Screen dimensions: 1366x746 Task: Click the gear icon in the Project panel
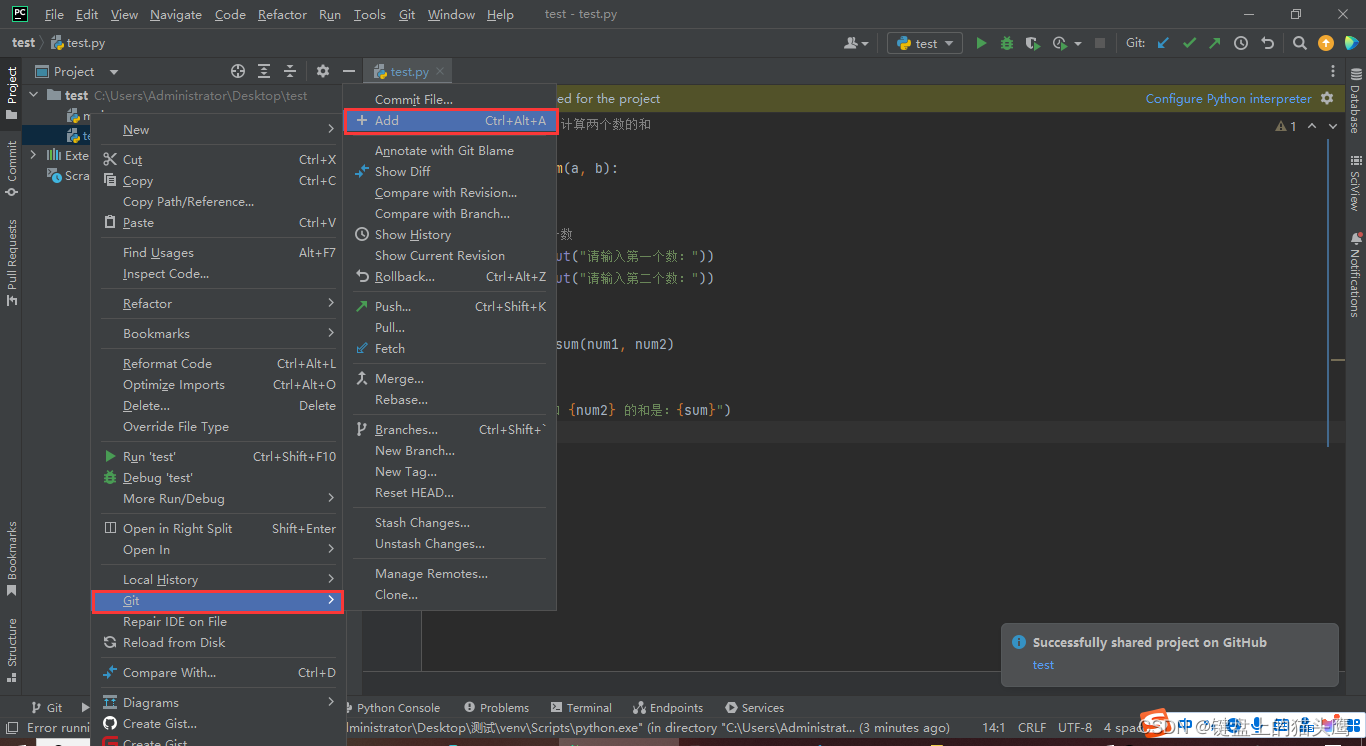[323, 71]
